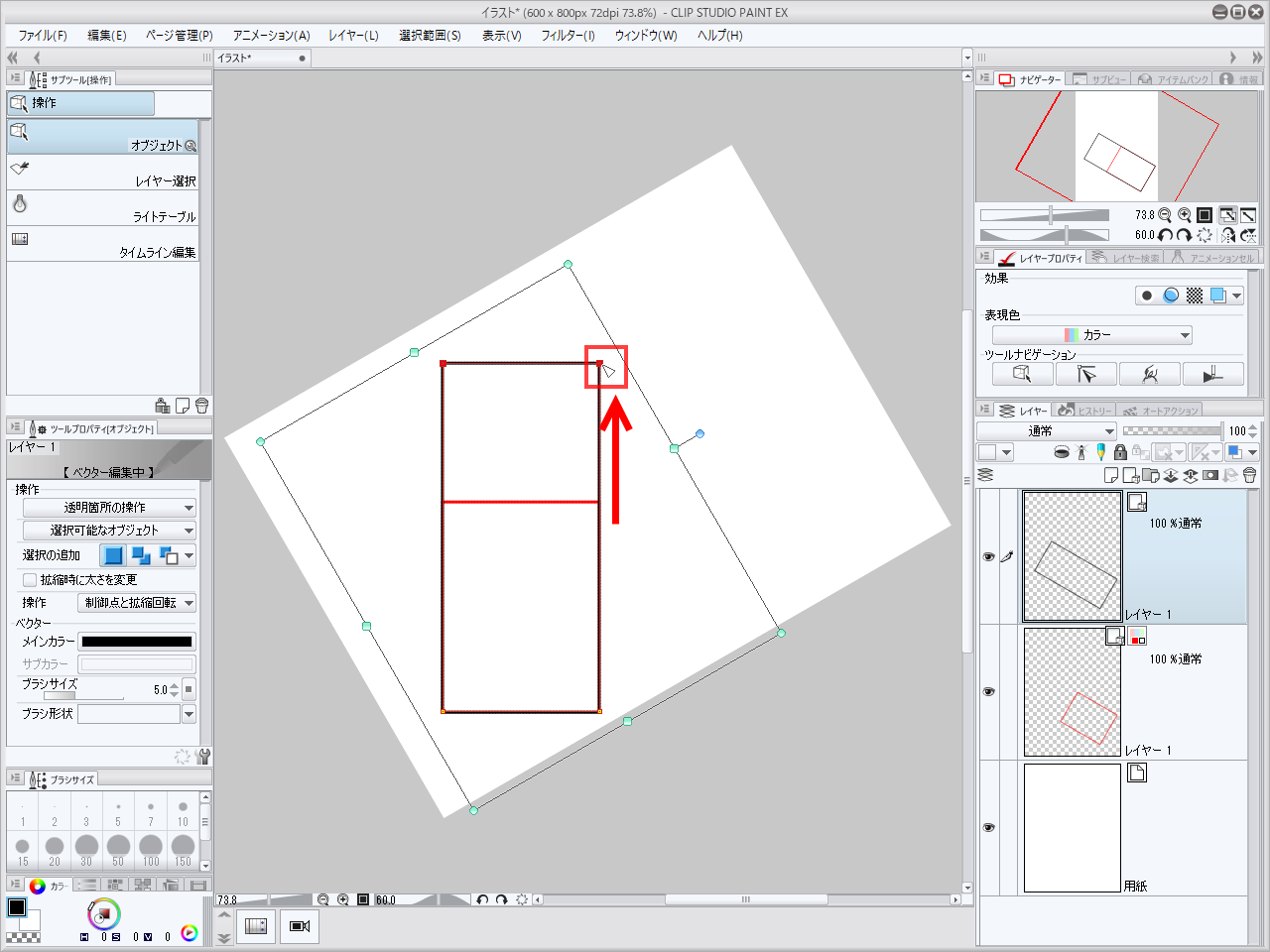Click the rotate left icon in Navigator
This screenshot has width=1270, height=952.
(1165, 235)
